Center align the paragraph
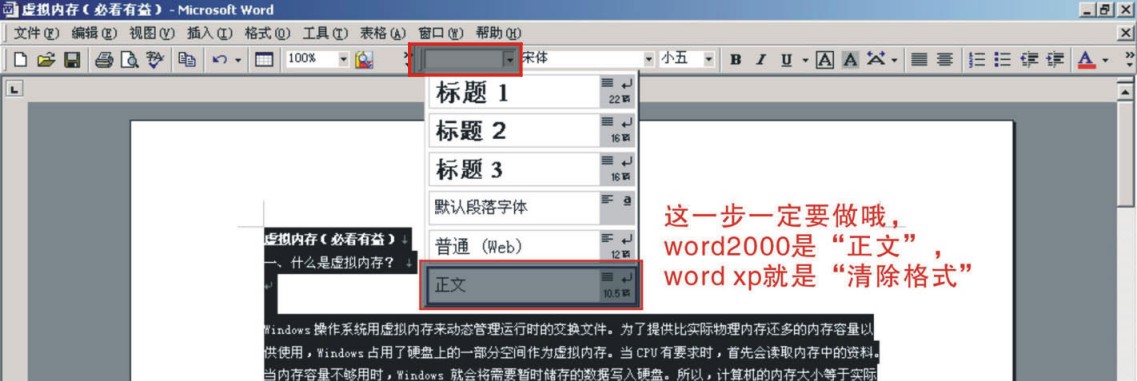1137x381 pixels. point(944,60)
